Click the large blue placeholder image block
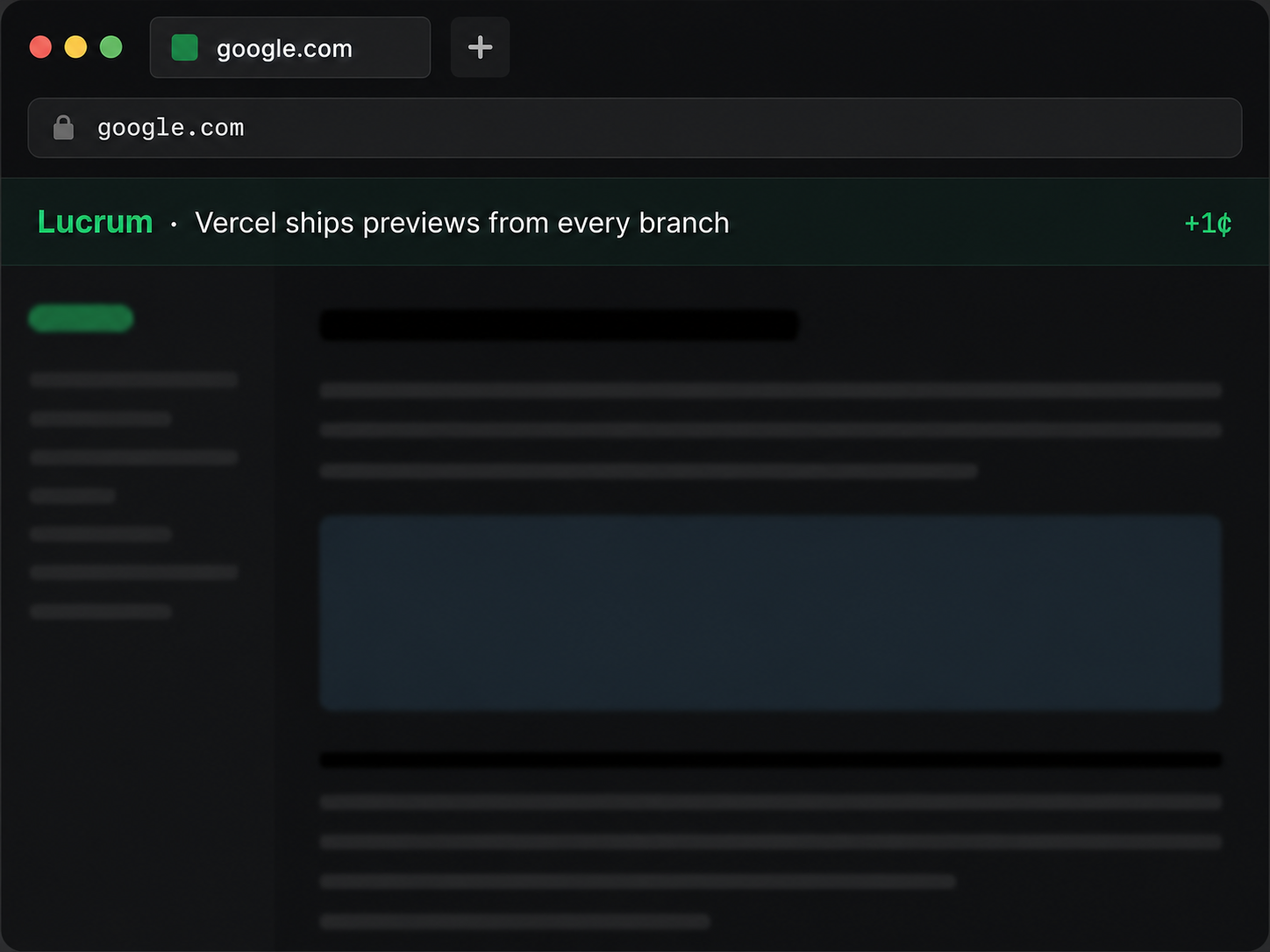This screenshot has width=1270, height=952. pos(771,613)
